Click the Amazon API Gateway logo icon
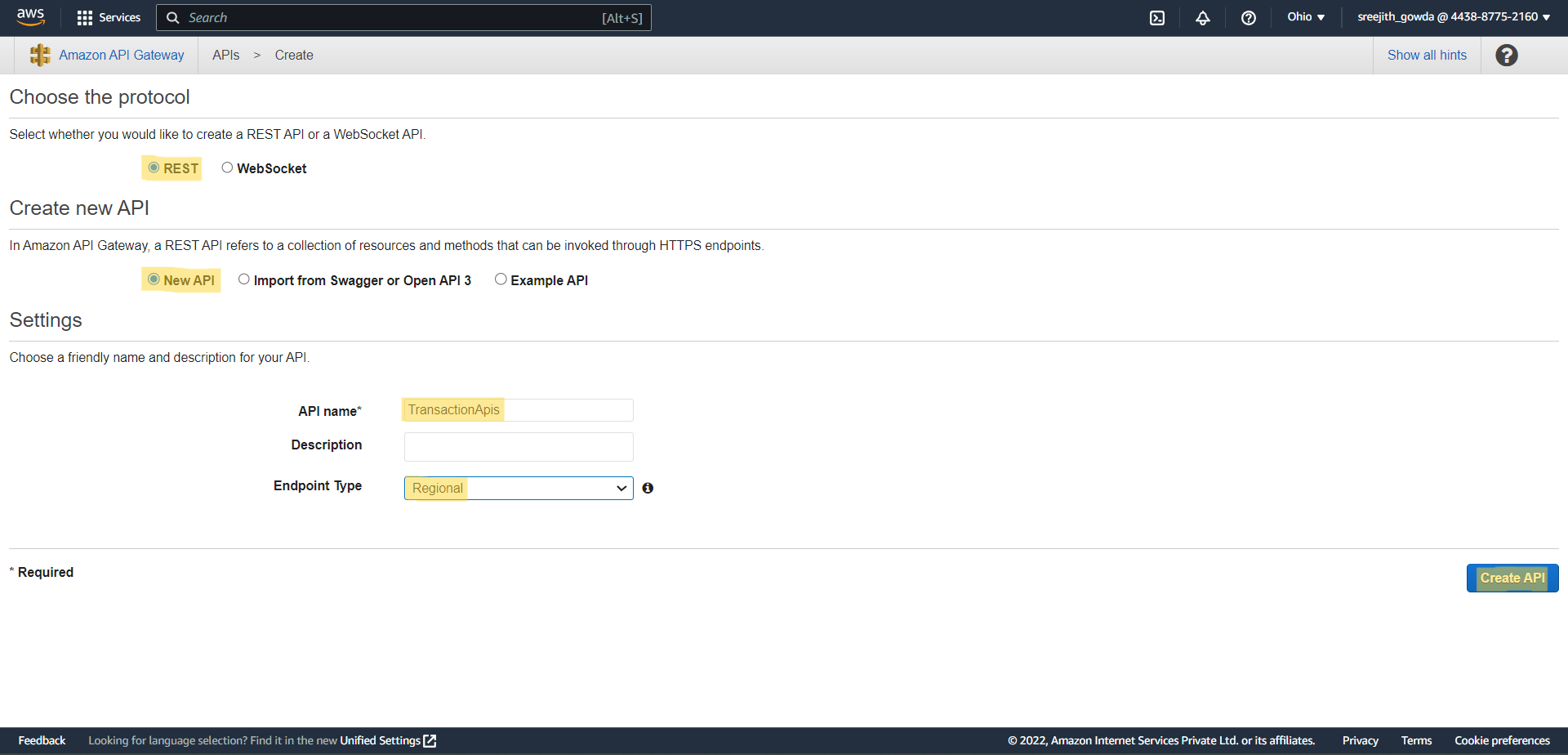The width and height of the screenshot is (1568, 755). 40,55
